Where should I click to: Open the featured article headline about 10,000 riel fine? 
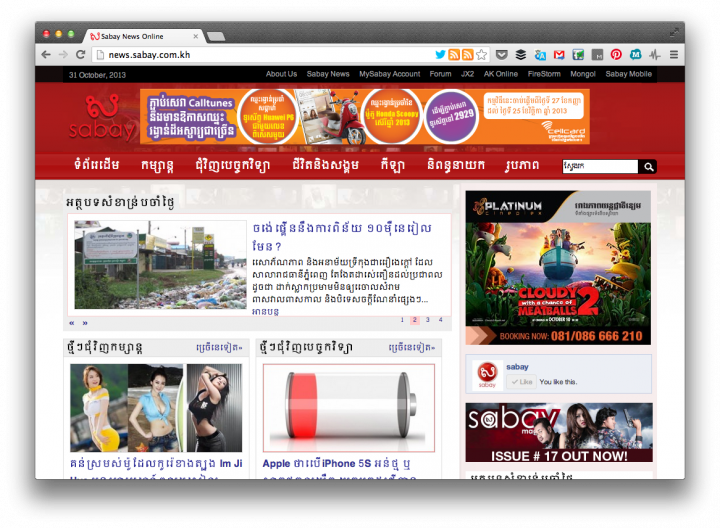[x=342, y=237]
